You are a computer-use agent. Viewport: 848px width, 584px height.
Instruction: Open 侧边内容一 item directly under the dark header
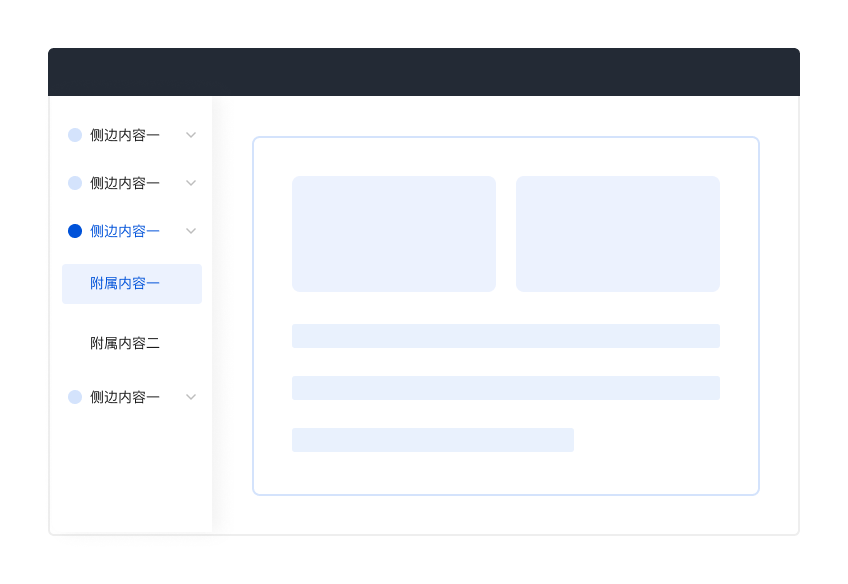124,135
